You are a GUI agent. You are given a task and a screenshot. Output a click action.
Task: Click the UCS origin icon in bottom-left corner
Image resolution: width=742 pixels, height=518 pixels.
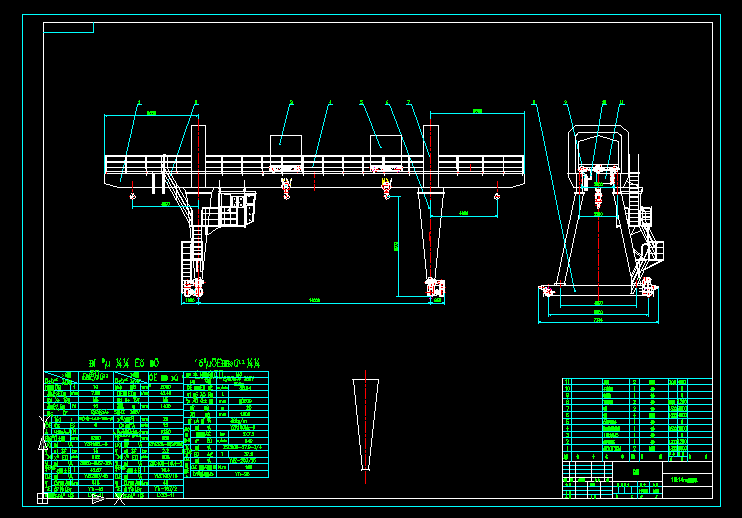tap(42, 497)
